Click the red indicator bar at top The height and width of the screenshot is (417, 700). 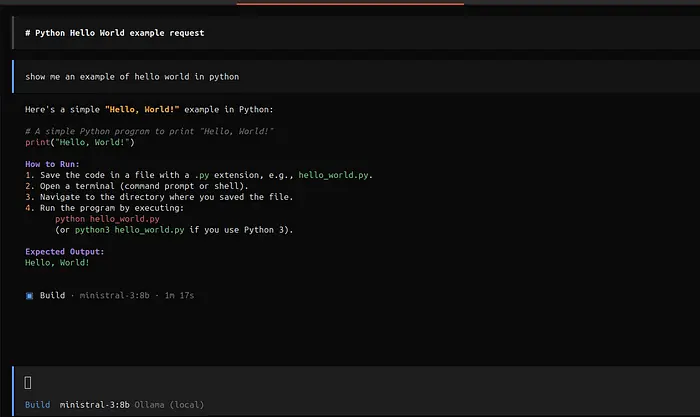350,3
